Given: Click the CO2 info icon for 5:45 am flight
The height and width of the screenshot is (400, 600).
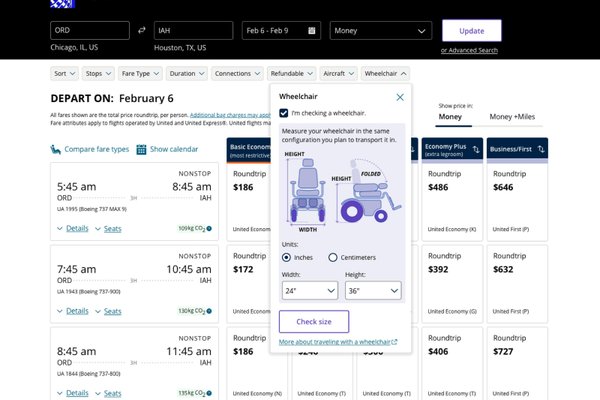Looking at the screenshot, I should coord(209,229).
